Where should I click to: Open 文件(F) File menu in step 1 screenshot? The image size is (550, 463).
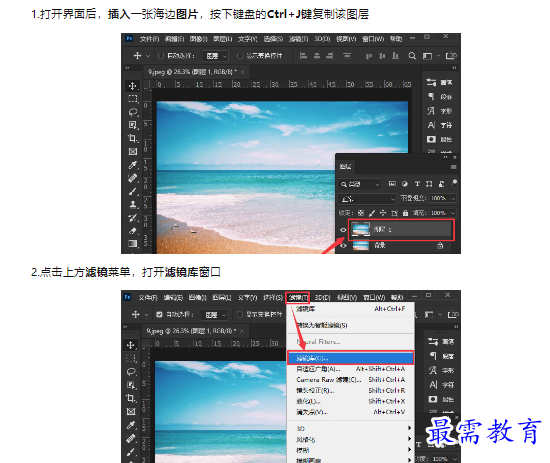149,39
